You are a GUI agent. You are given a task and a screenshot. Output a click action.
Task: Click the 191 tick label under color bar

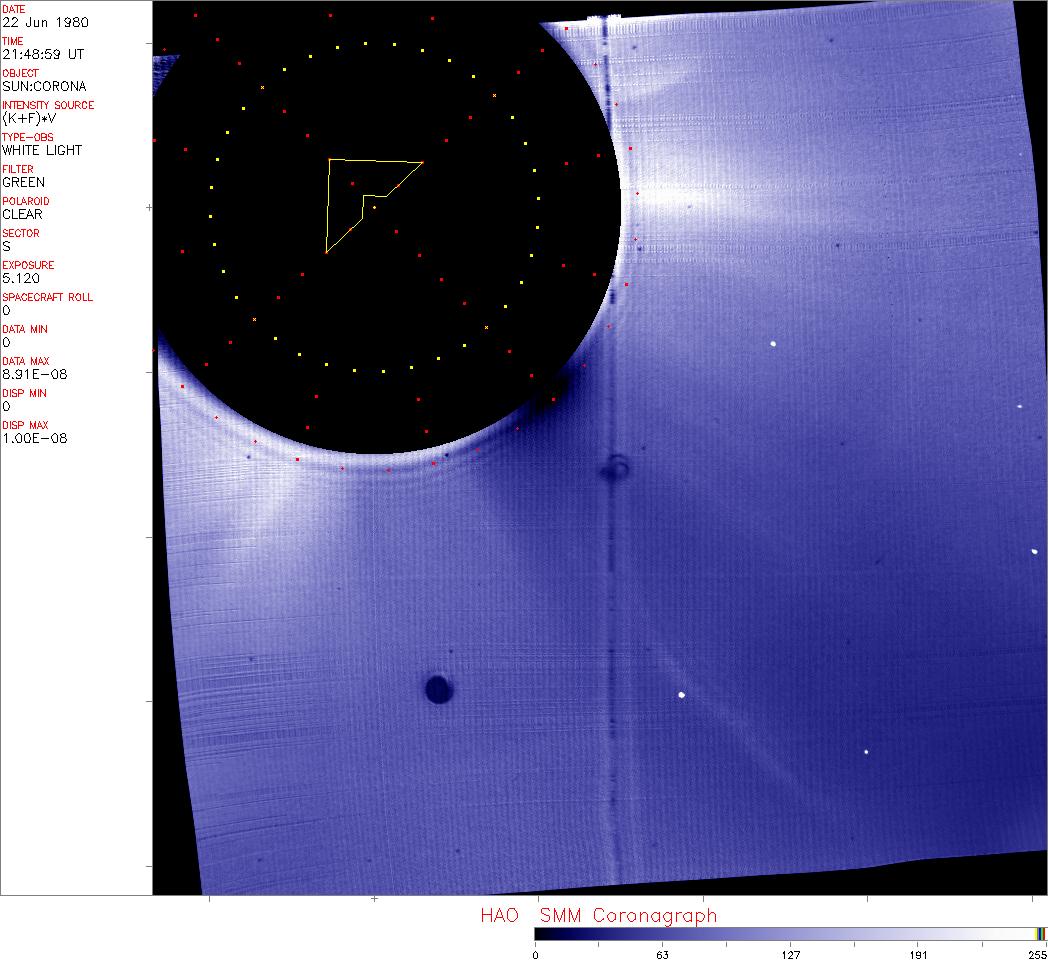918,954
